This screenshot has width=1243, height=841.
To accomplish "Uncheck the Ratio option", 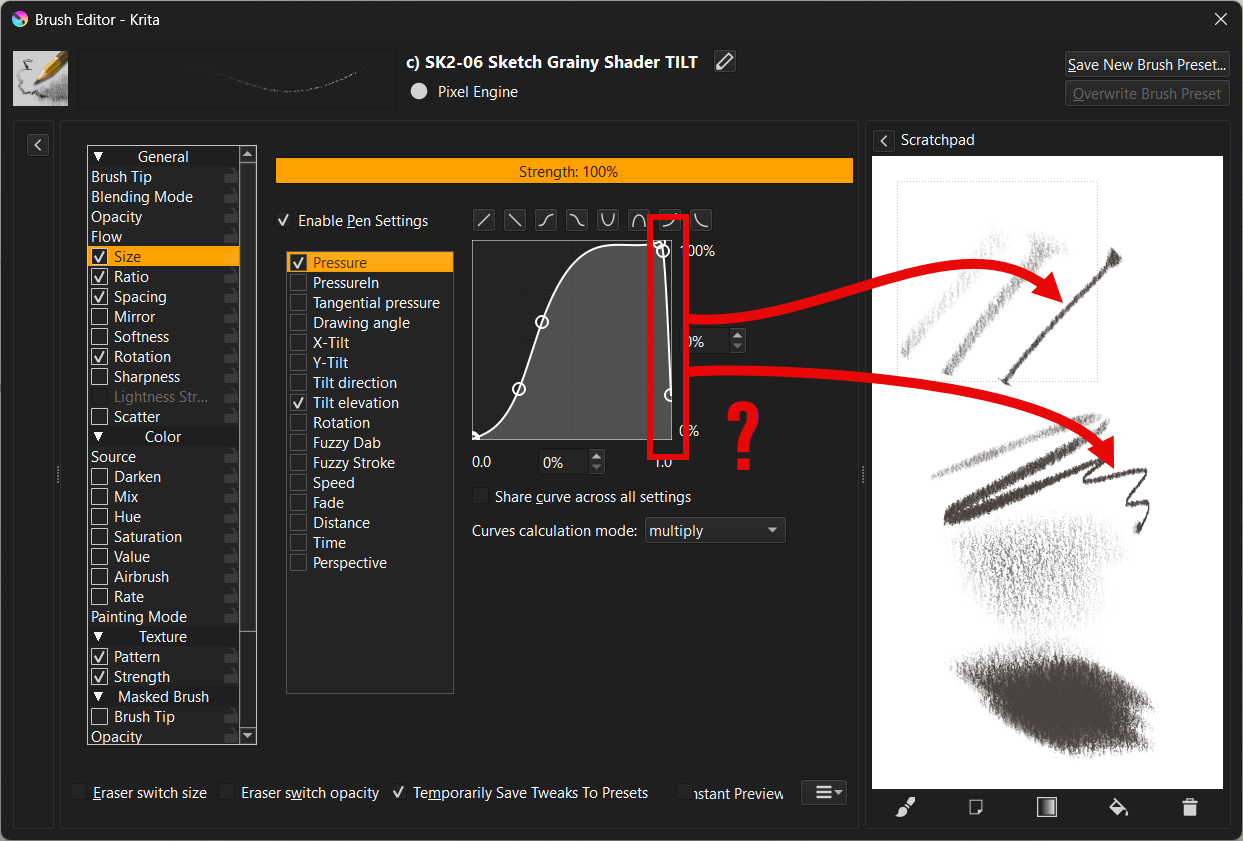I will tap(99, 277).
